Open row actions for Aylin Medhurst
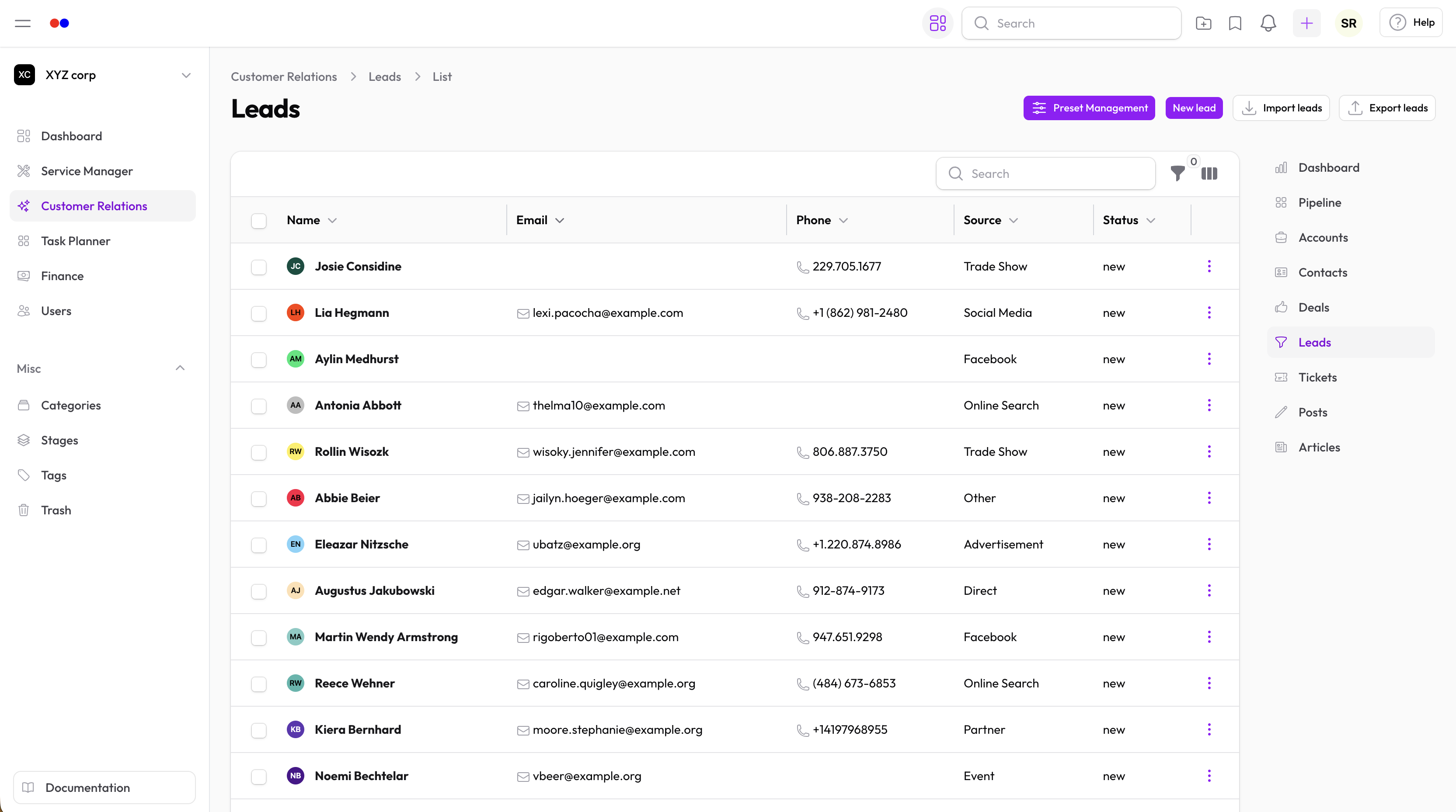Image resolution: width=1456 pixels, height=812 pixels. (x=1209, y=359)
